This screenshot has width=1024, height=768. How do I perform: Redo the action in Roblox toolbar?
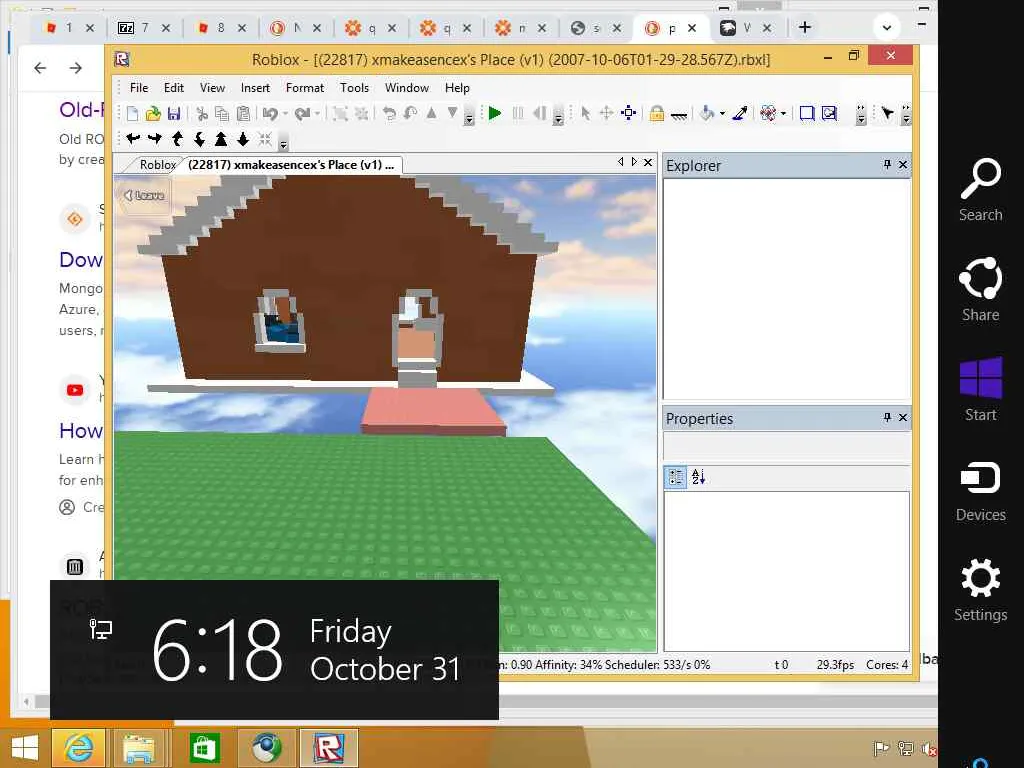coord(302,114)
